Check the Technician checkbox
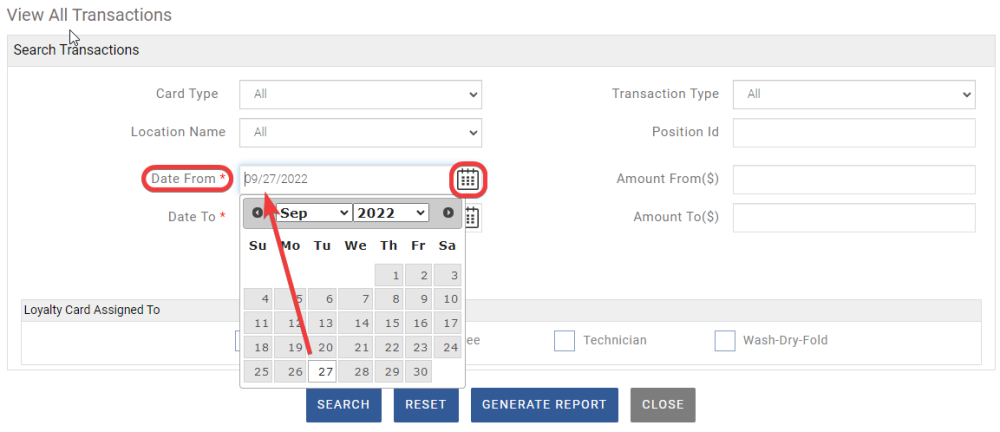The image size is (1000, 432). pyautogui.click(x=565, y=341)
